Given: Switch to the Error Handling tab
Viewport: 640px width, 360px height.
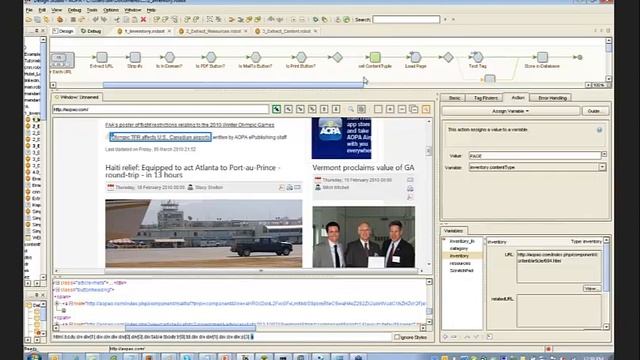Looking at the screenshot, I should pos(552,98).
